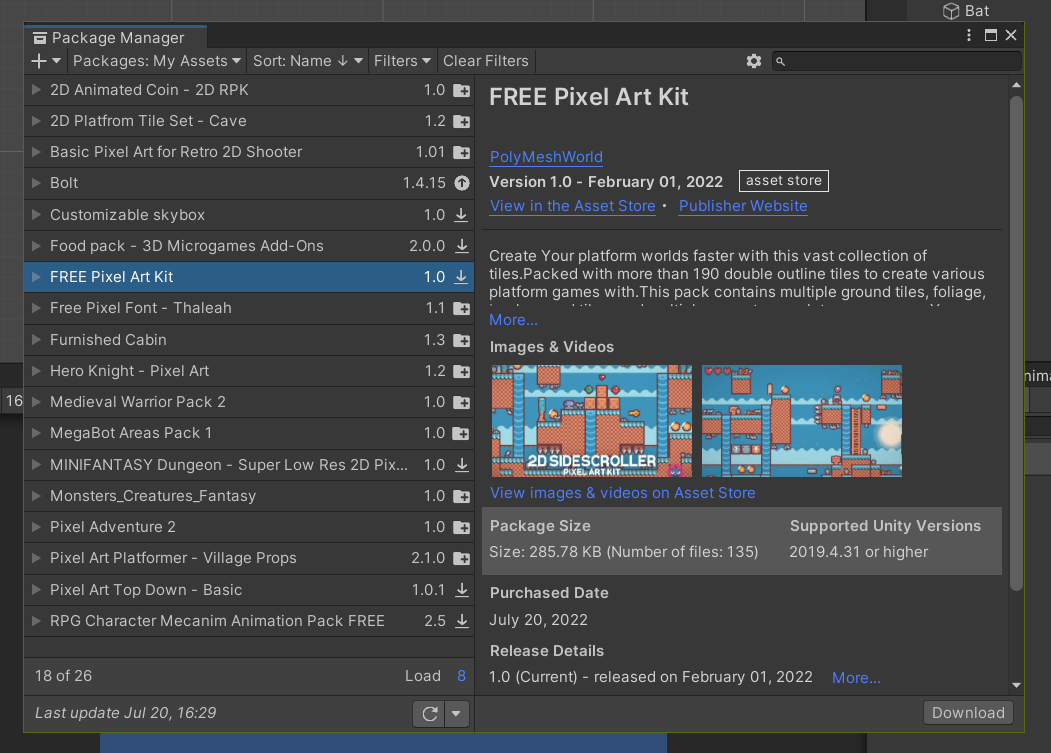The width and height of the screenshot is (1051, 753).
Task: Expand the Furnished Cabin row arrow
Action: [x=36, y=339]
